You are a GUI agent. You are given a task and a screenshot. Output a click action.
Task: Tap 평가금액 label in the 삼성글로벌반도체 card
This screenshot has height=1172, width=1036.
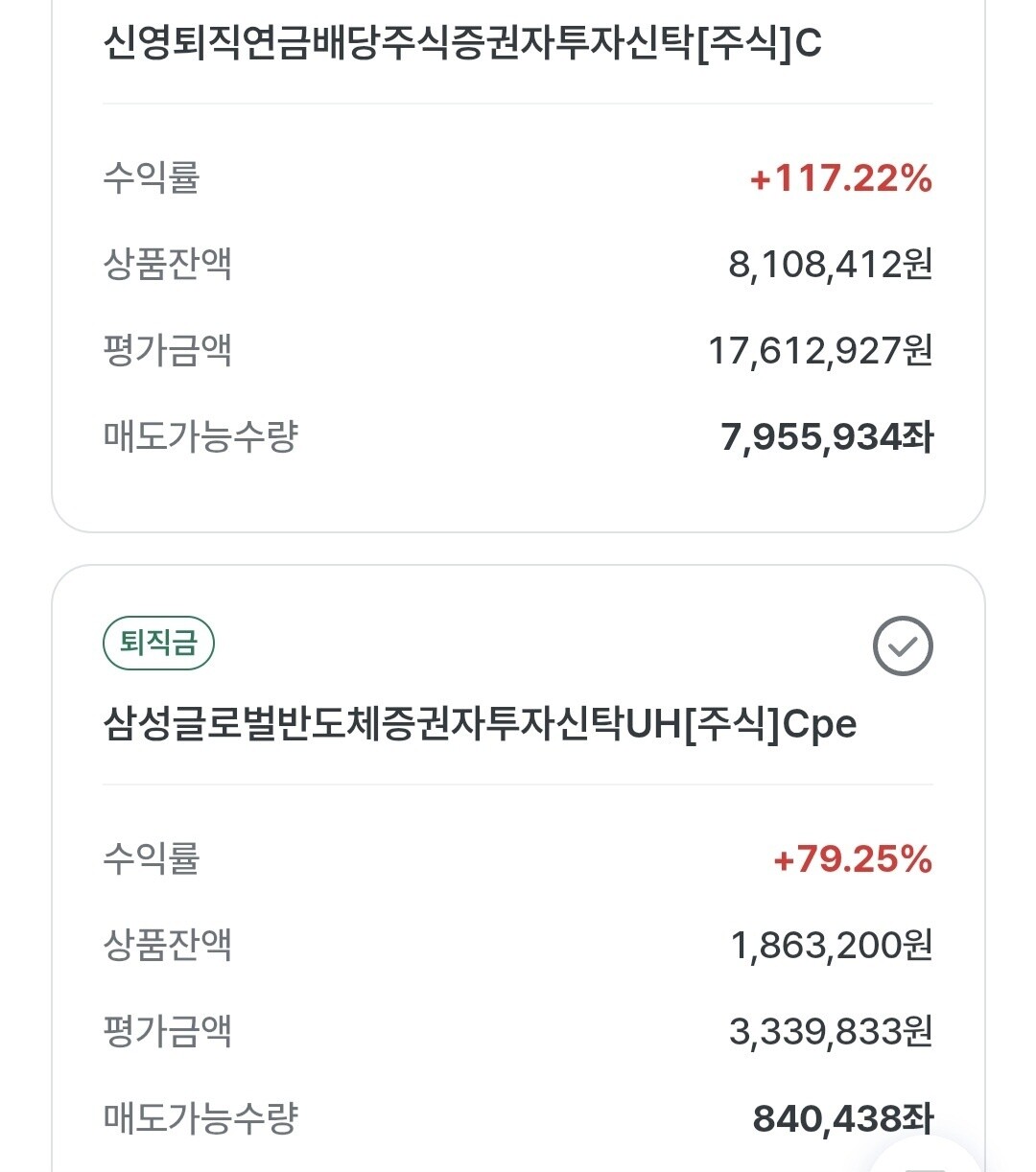tap(168, 1031)
